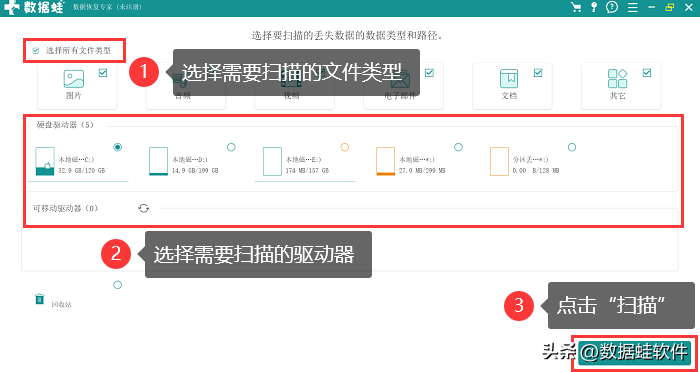Click the 图片 label under the picture icon
Screen dimensions: 700x372
[74, 96]
